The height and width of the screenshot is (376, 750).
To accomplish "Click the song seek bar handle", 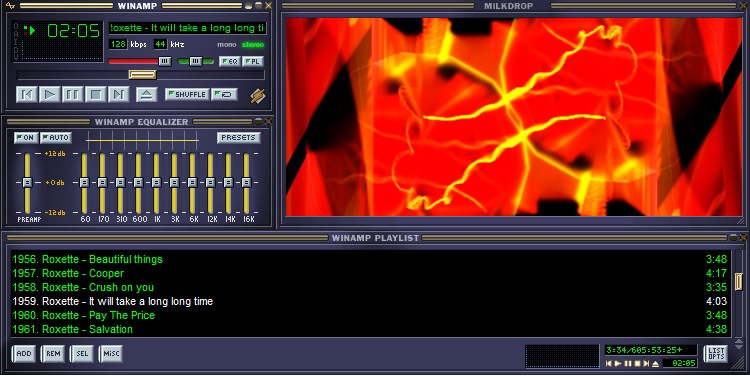I will (x=143, y=75).
